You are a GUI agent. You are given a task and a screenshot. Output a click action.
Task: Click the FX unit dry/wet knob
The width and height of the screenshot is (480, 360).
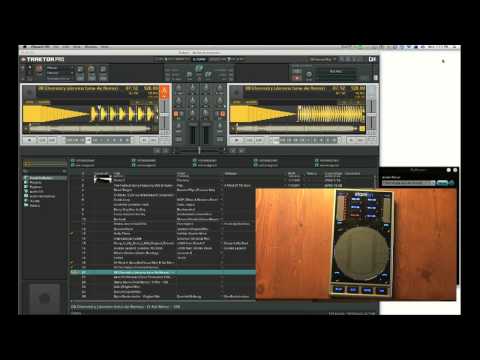39,69
